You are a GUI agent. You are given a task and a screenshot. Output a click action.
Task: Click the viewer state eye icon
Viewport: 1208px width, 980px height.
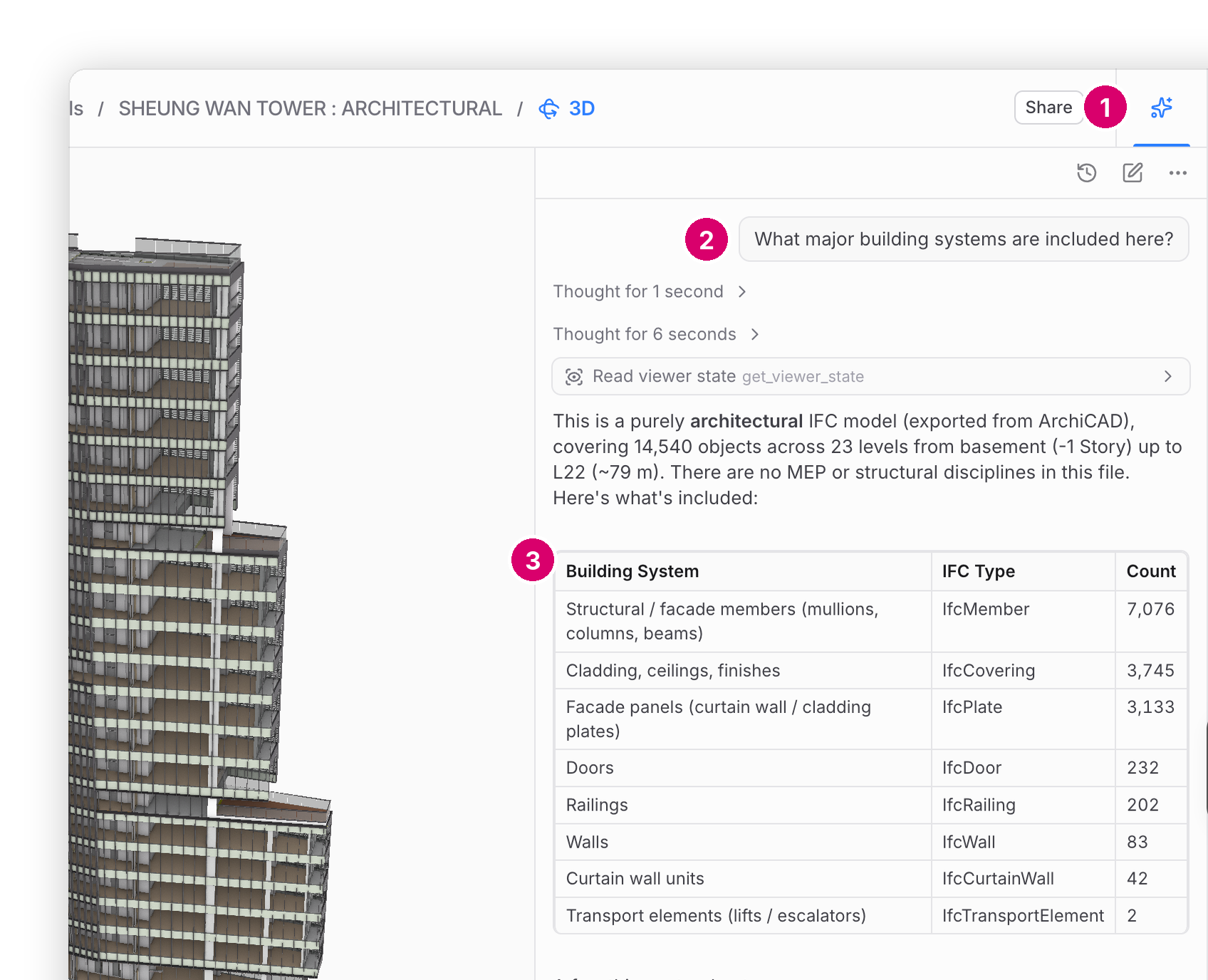coord(574,377)
